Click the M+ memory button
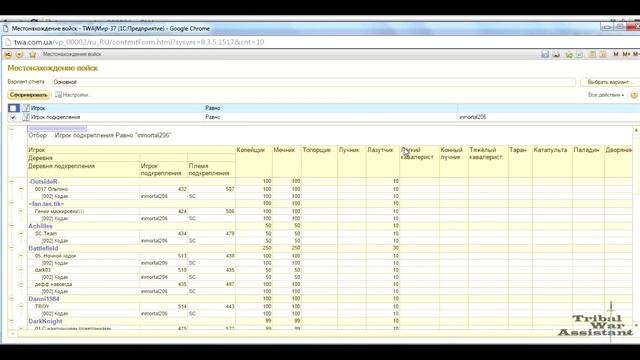640x360 pixels. [x=626, y=54]
